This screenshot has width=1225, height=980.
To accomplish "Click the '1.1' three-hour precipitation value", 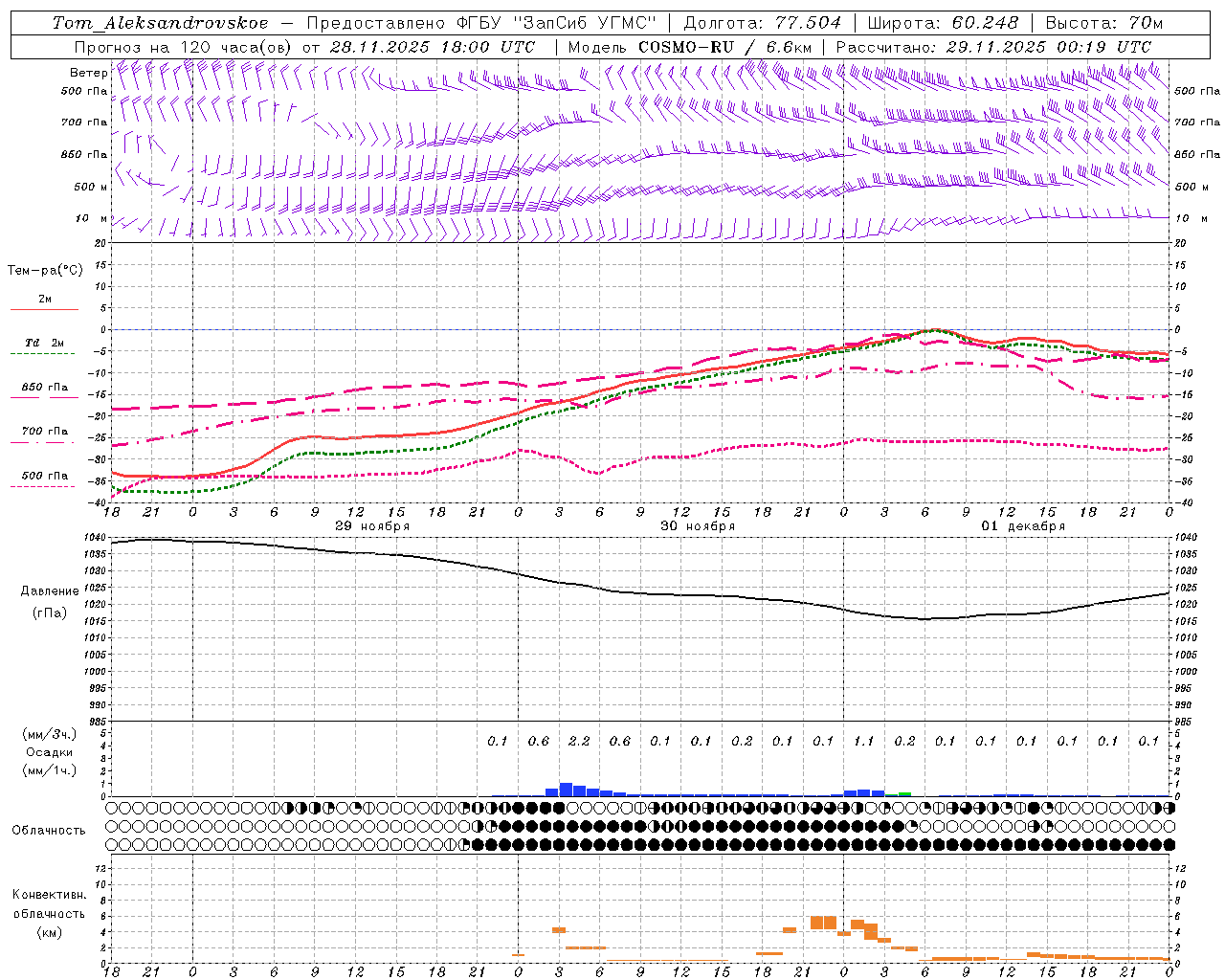I will (863, 741).
